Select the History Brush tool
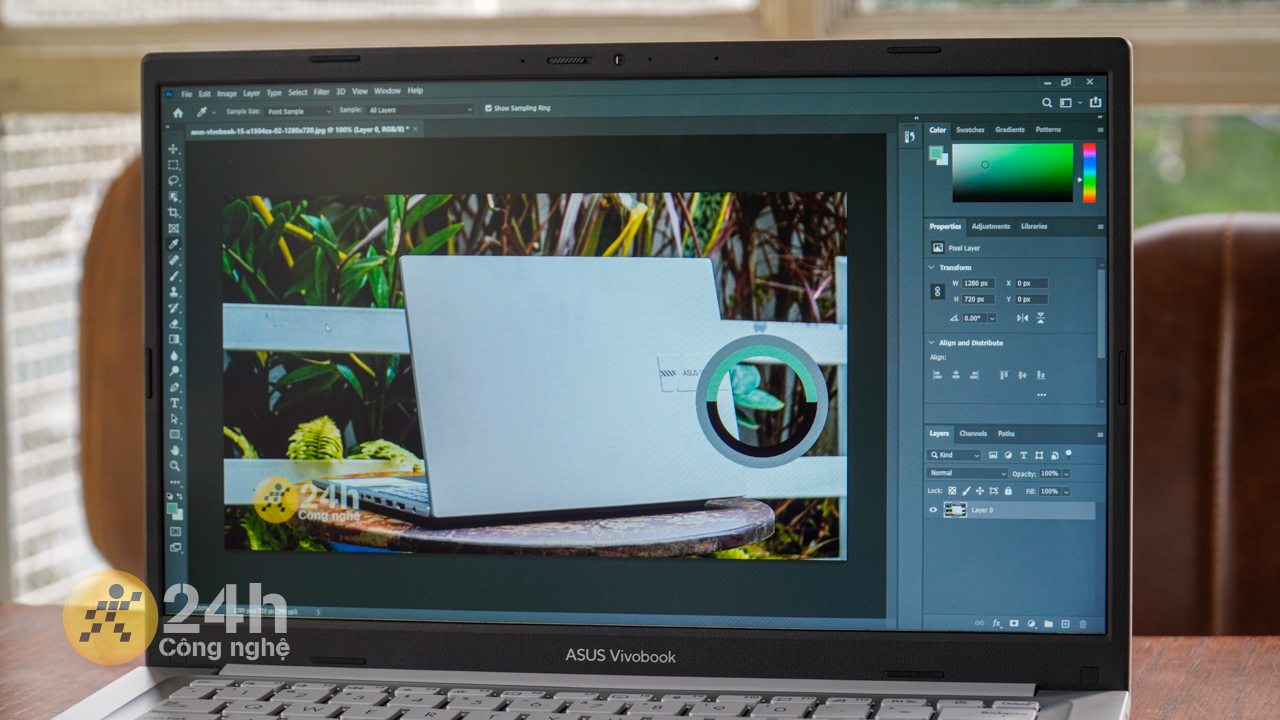 coord(174,308)
